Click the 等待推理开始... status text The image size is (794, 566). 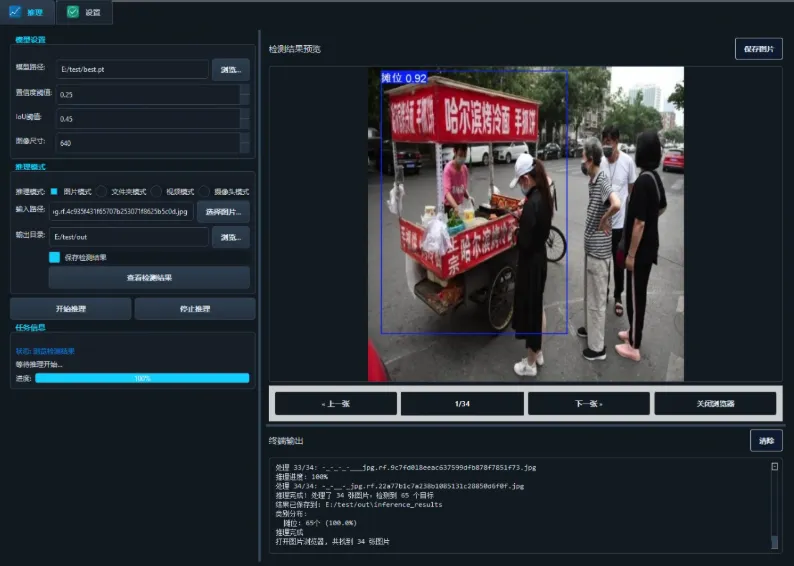[x=39, y=364]
